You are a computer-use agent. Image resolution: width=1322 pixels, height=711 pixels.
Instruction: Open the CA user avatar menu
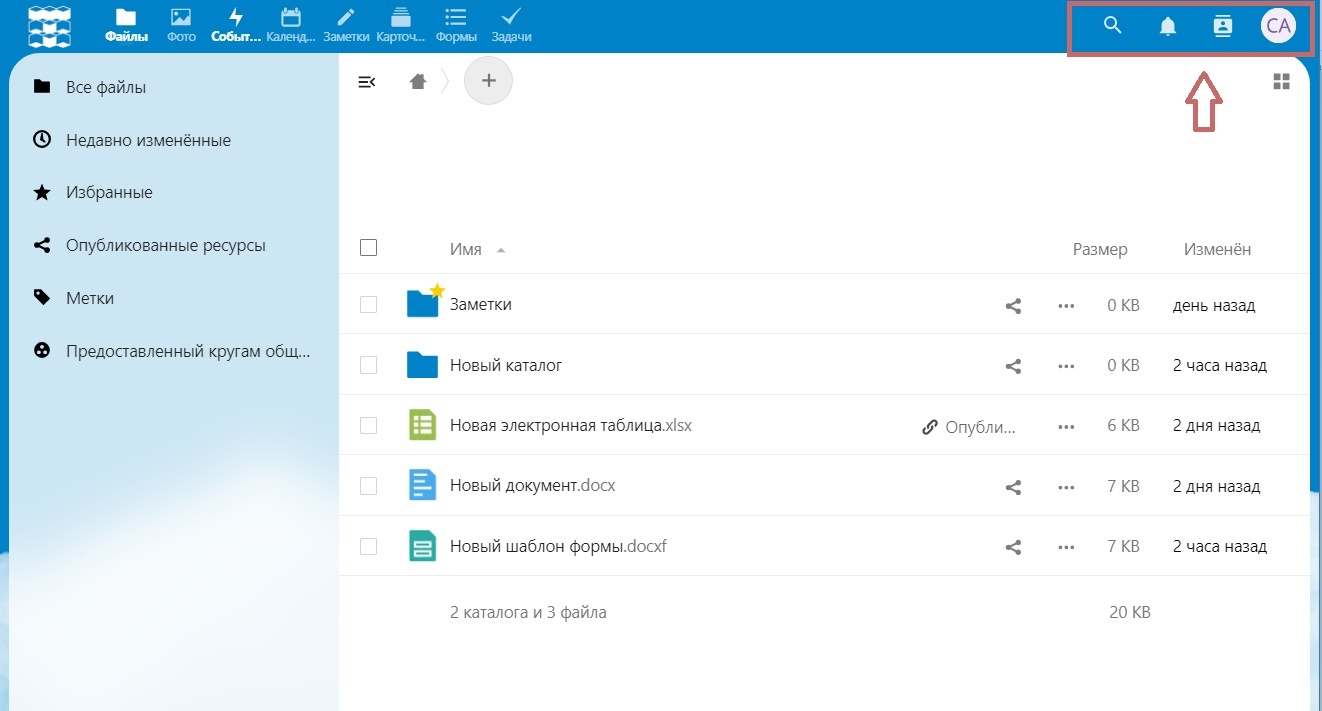[x=1278, y=26]
